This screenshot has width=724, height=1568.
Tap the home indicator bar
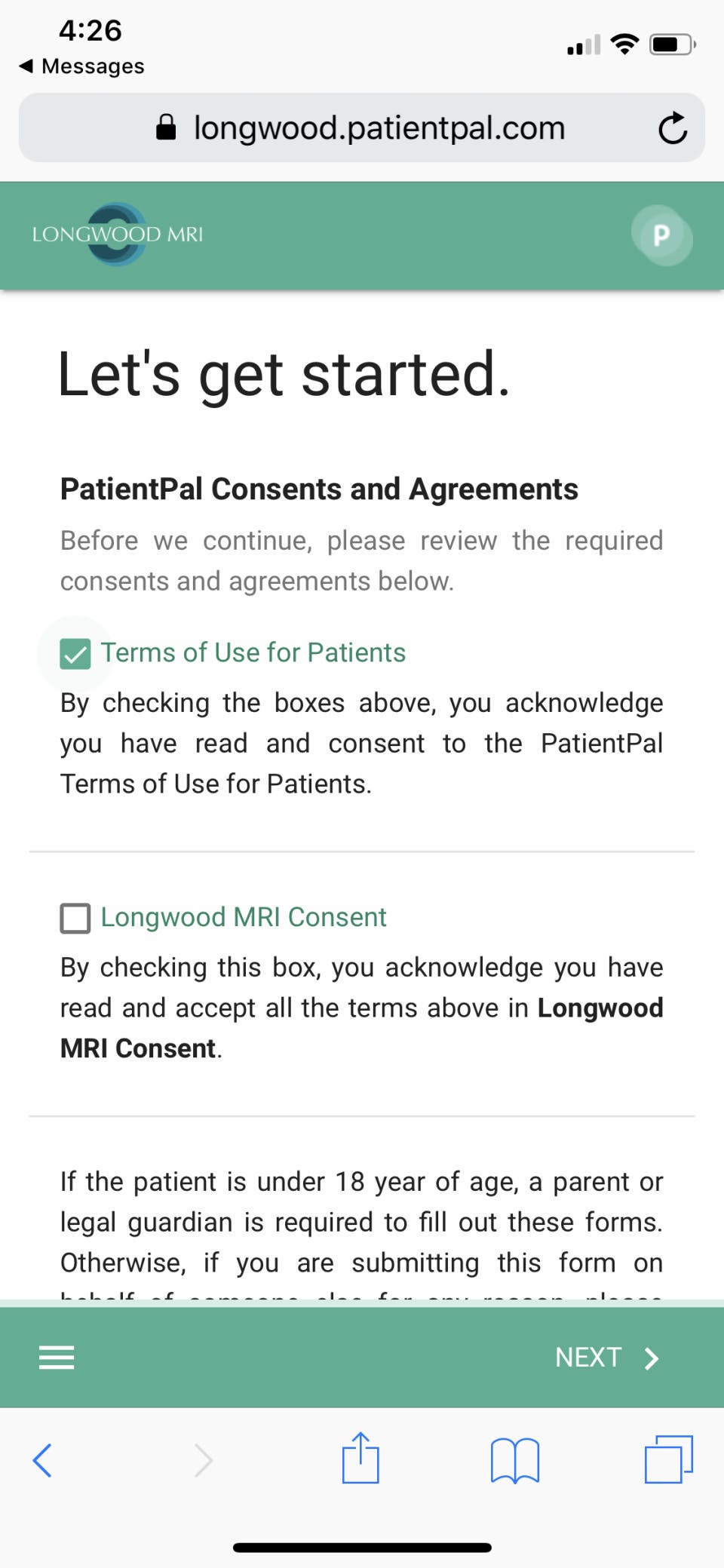tap(362, 1548)
